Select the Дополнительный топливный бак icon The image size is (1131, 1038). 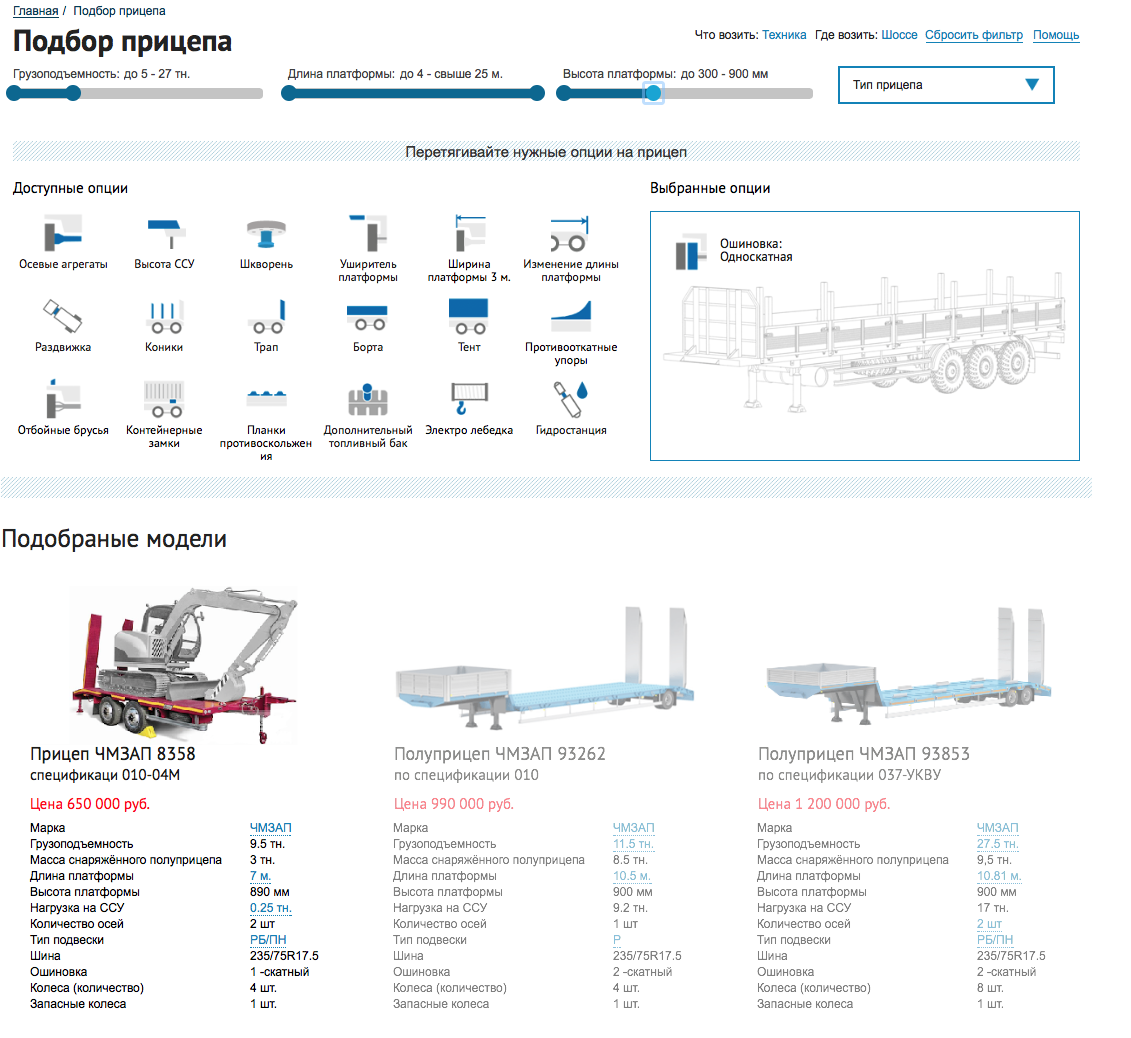click(368, 399)
